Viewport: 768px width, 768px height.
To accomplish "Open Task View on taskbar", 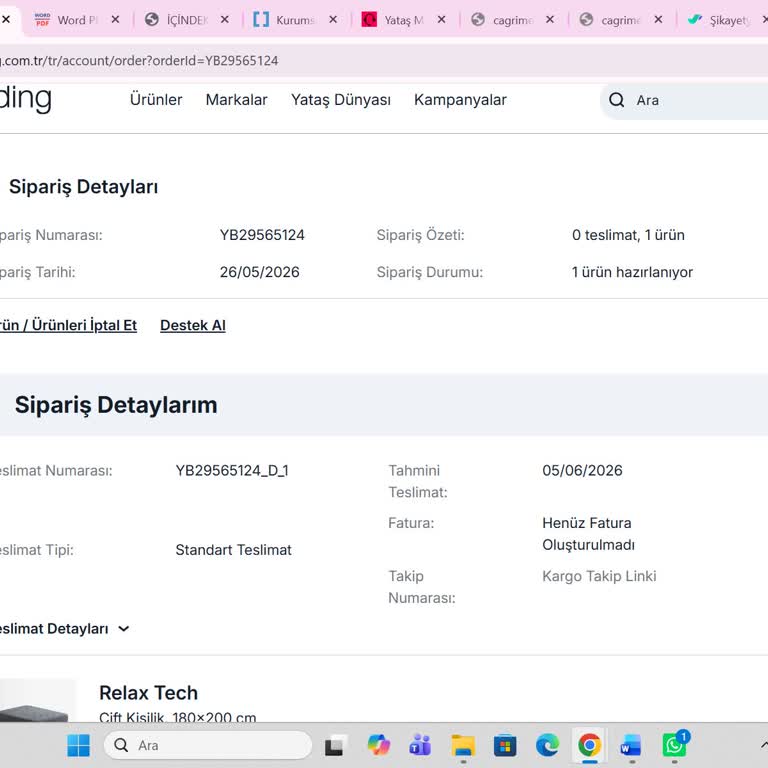I will click(x=334, y=746).
